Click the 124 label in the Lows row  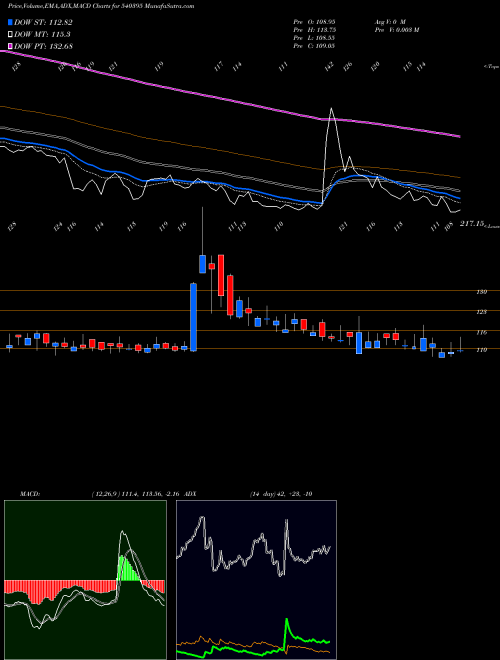58,227
